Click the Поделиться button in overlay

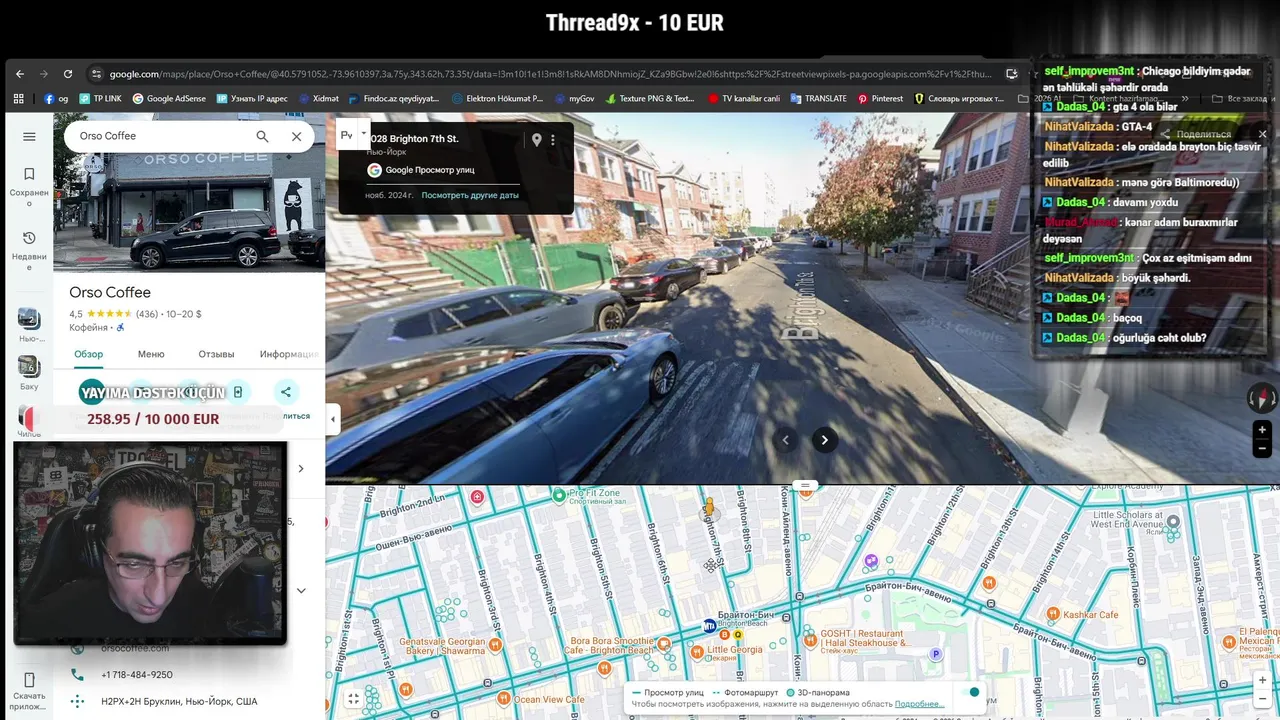(1197, 134)
